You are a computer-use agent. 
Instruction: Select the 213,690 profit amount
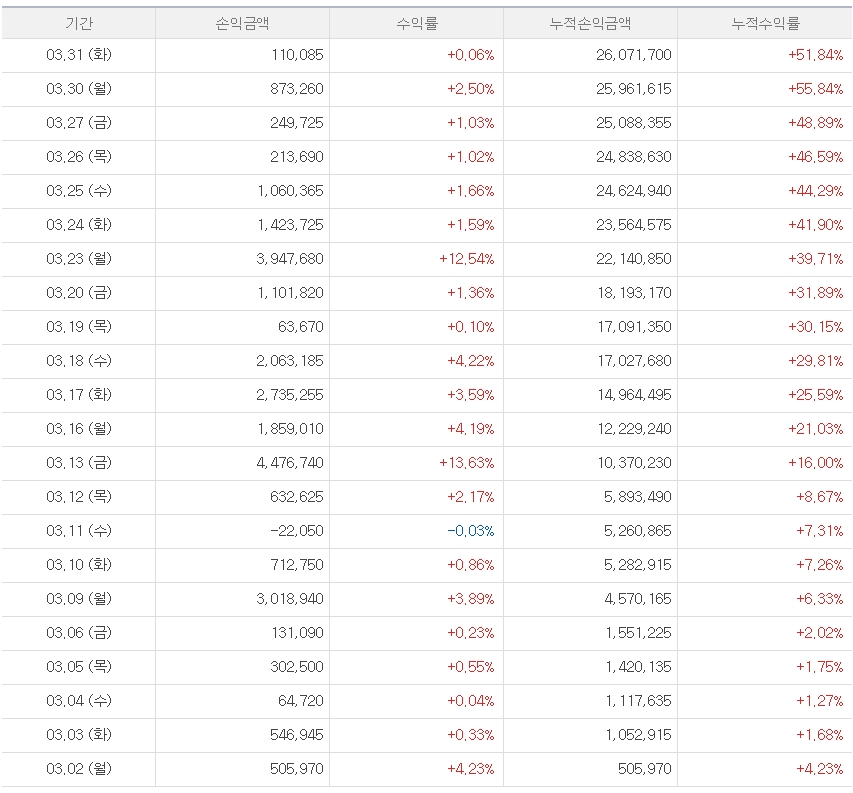[x=296, y=157]
